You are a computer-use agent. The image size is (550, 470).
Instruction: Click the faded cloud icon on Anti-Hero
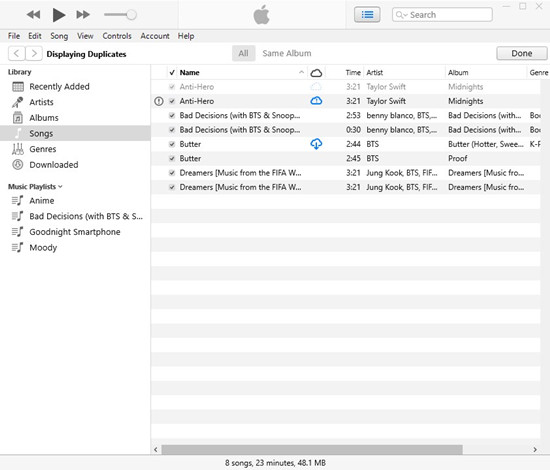(x=316, y=87)
